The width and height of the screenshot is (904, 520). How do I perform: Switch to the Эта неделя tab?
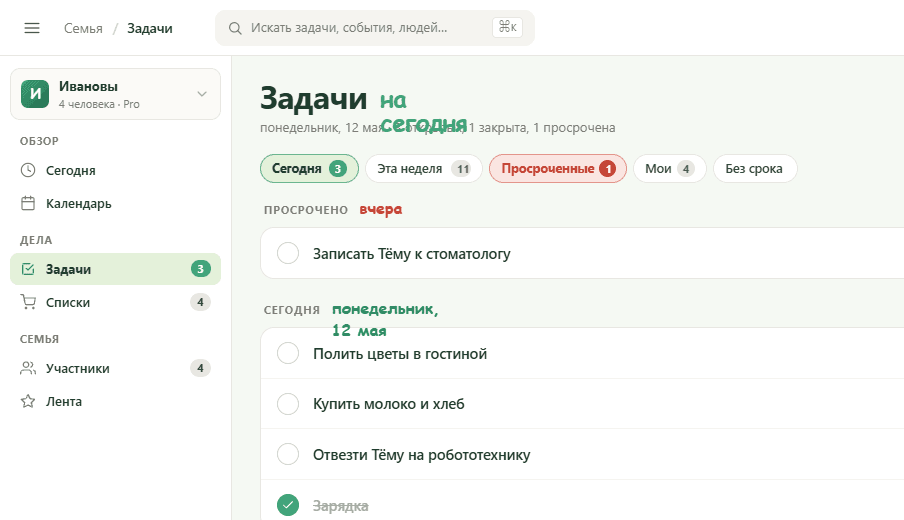coord(424,169)
